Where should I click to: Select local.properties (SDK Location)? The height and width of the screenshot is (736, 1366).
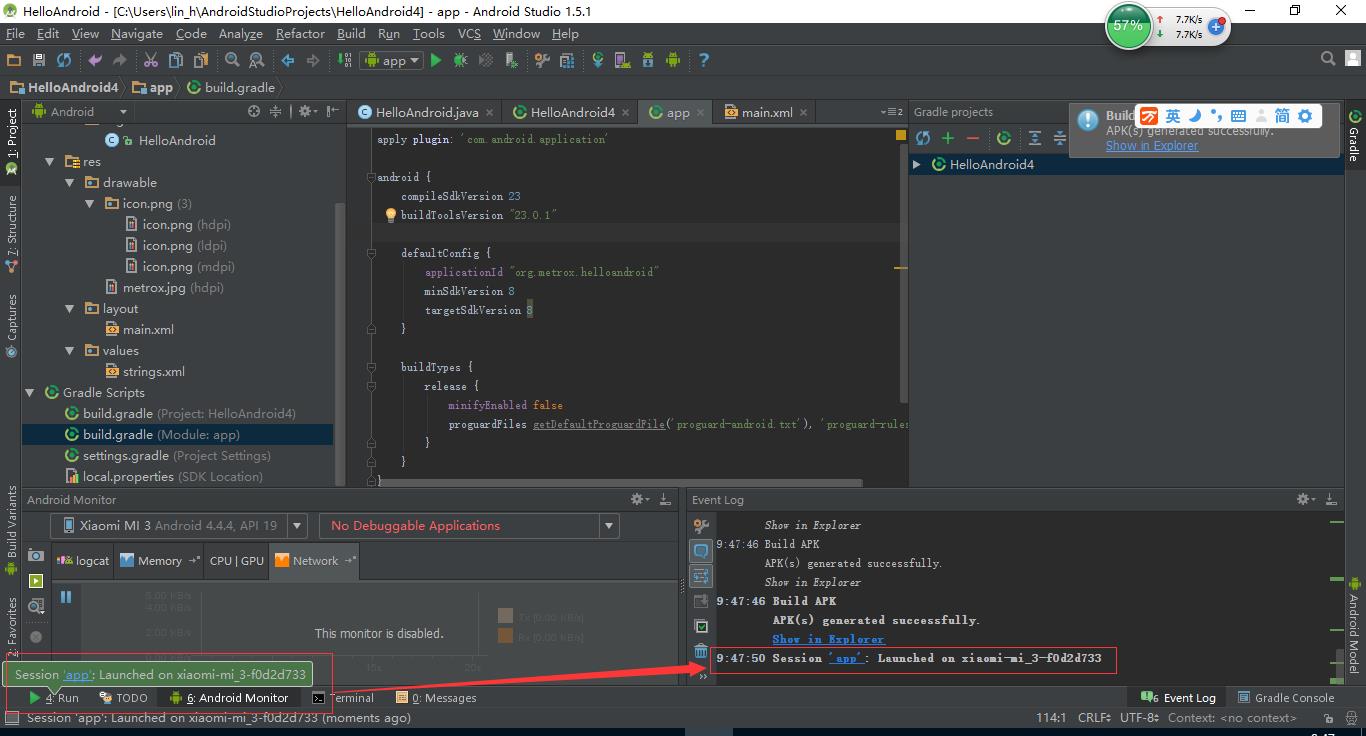[163, 476]
